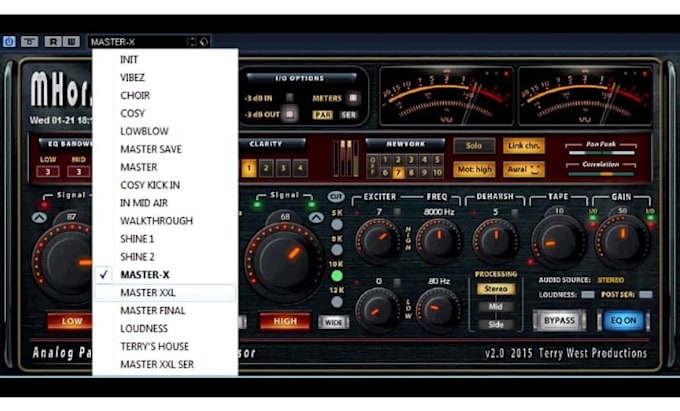680x411 pixels.
Task: Click the Read automation R button
Action: click(53, 42)
